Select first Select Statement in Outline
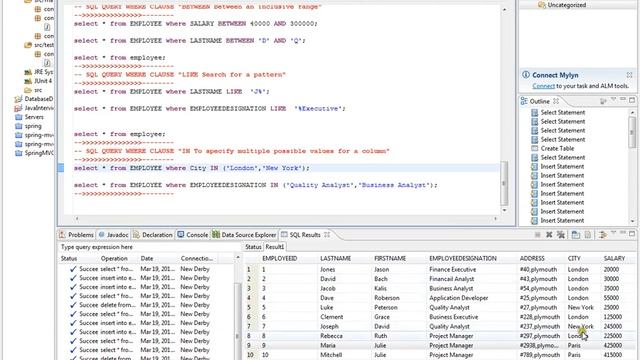The image size is (640, 360). coord(562,112)
